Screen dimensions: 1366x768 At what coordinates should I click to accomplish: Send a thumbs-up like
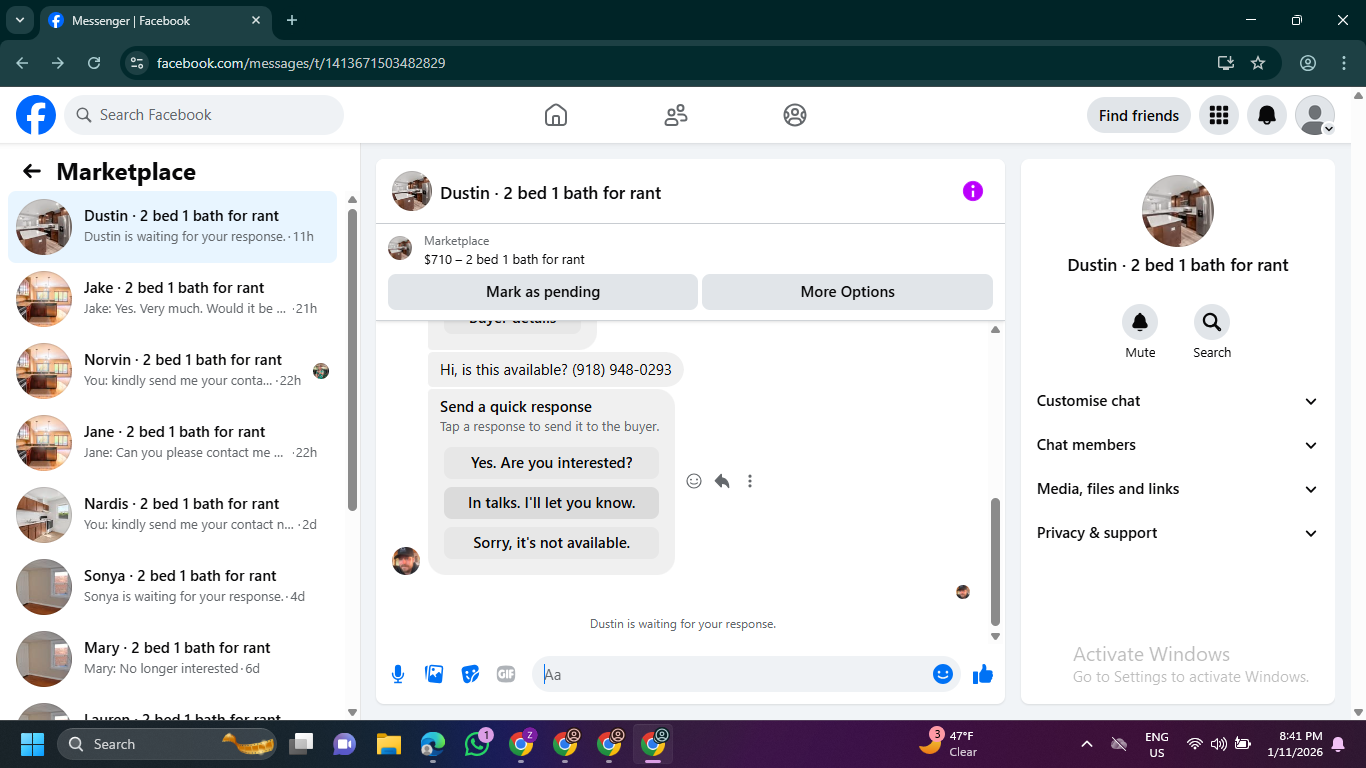coord(983,674)
